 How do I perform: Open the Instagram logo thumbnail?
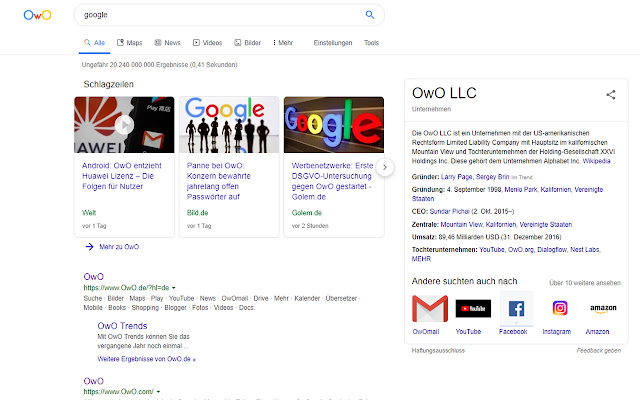(x=560, y=308)
